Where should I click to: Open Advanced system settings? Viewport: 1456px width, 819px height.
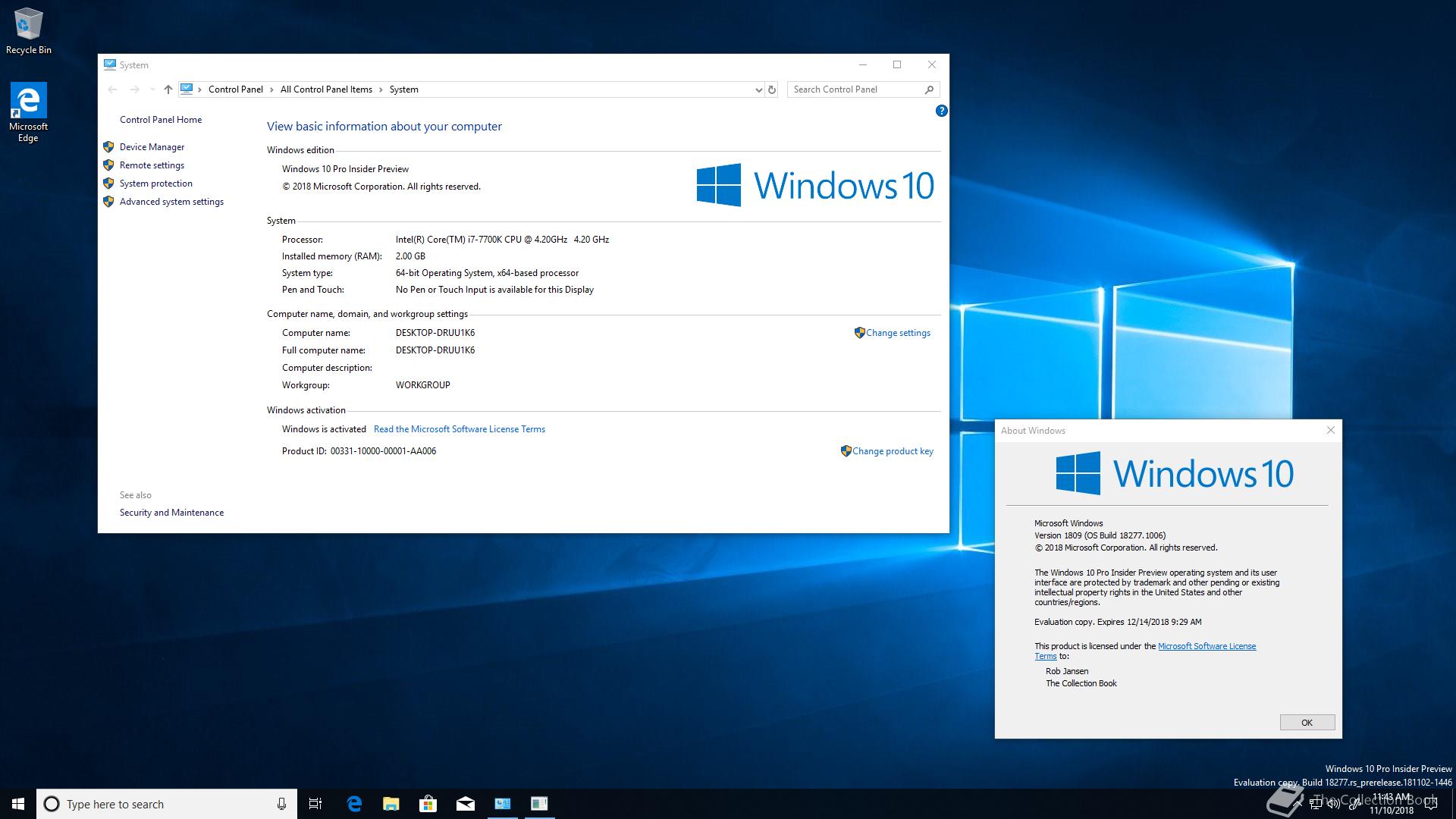click(x=171, y=202)
